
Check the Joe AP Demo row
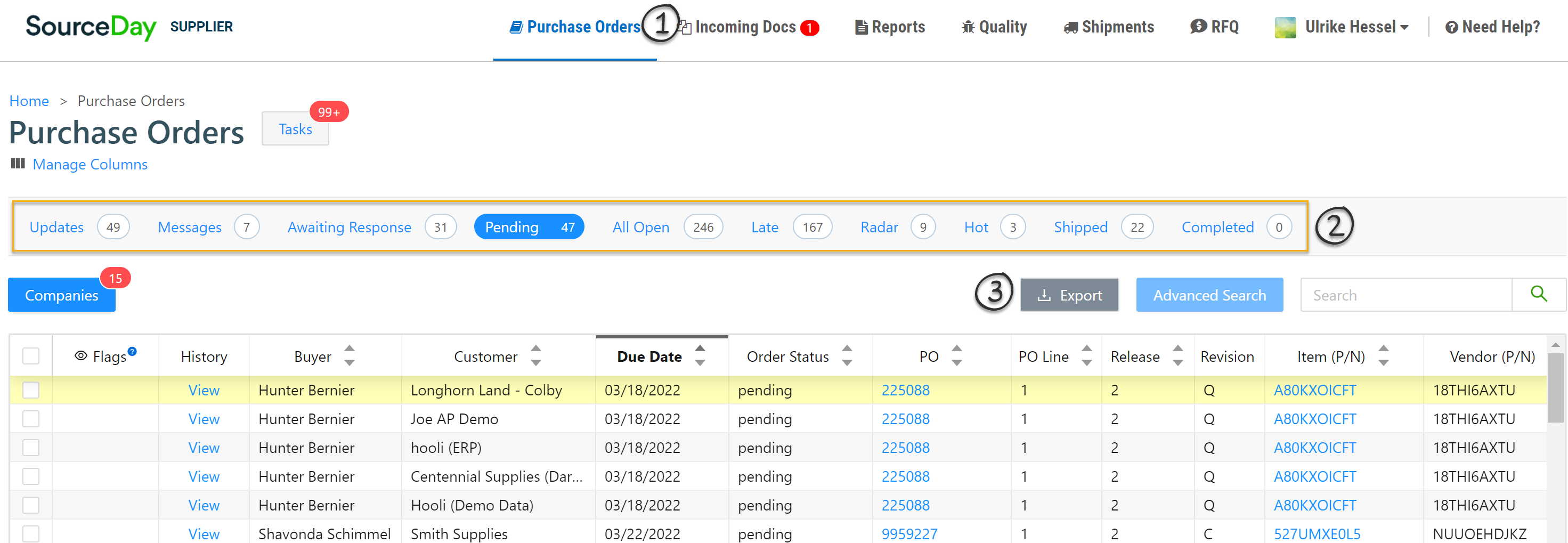coord(30,419)
